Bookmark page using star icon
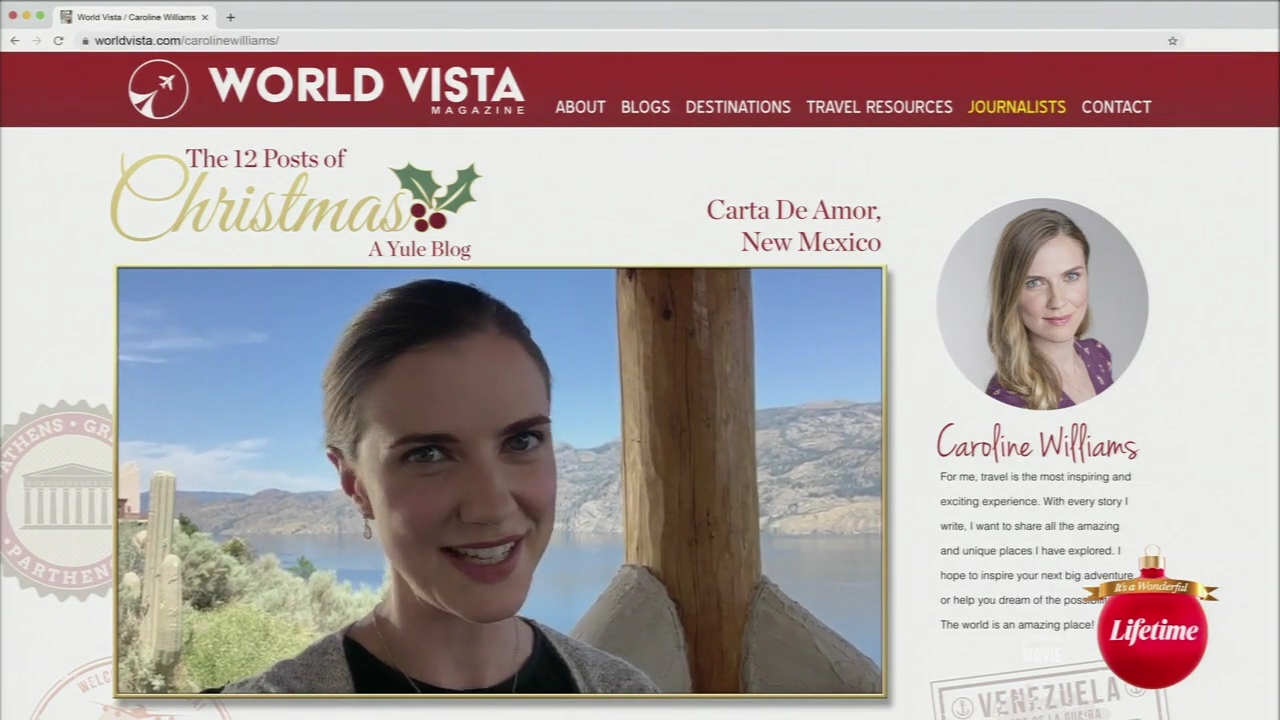This screenshot has width=1280, height=720. [x=1172, y=41]
